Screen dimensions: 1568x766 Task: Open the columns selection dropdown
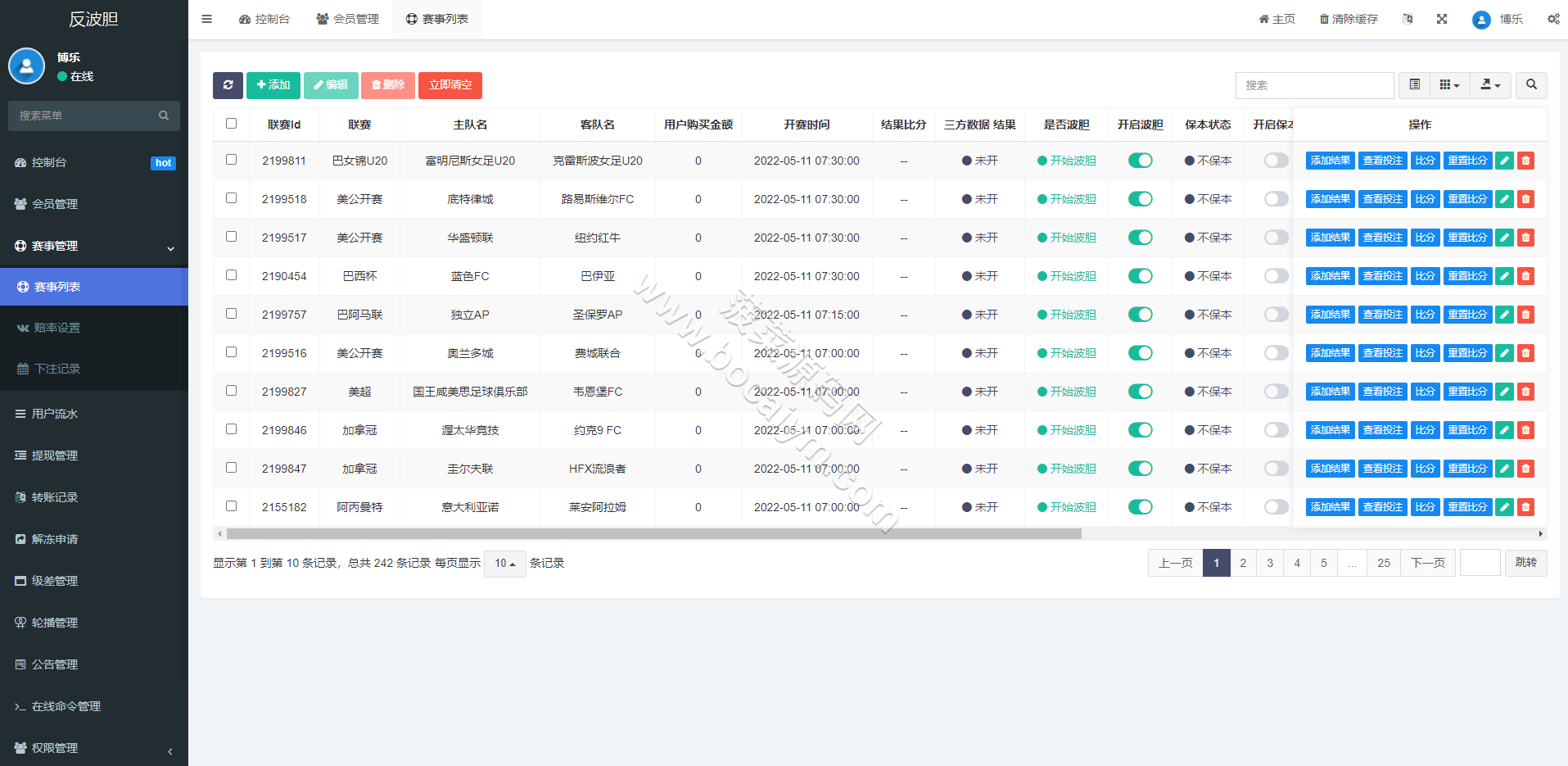coord(1449,85)
